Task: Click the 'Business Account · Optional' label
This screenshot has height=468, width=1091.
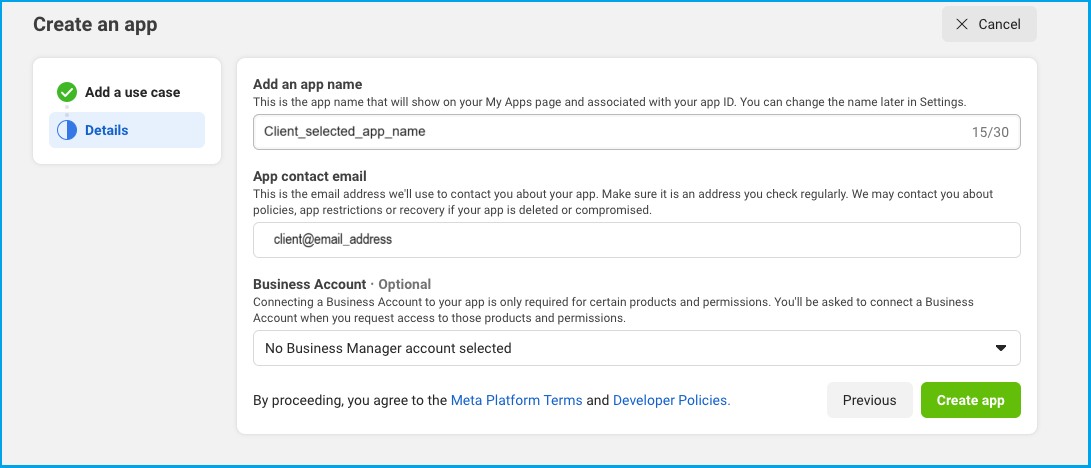Action: [342, 284]
